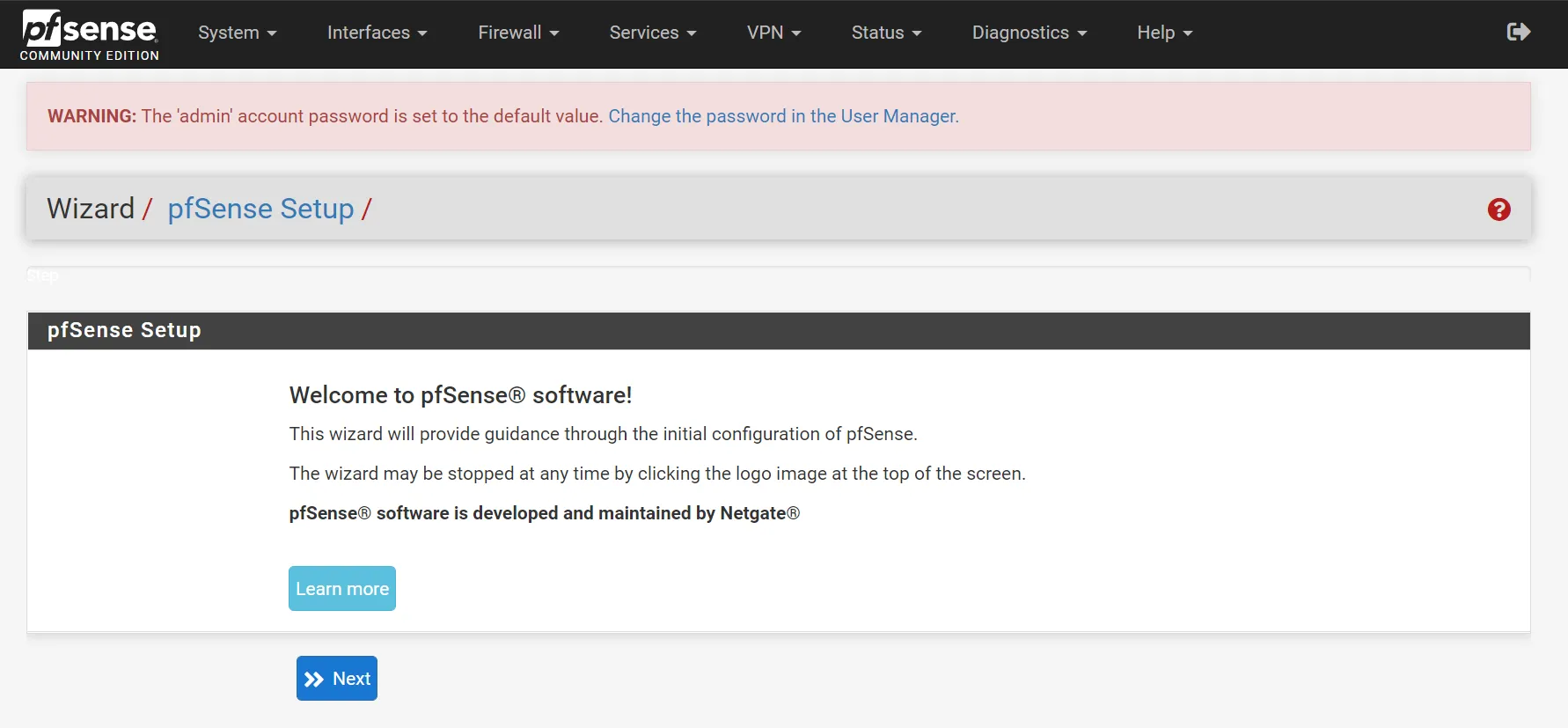Click the 'Welcome to pfSense® software!' heading
This screenshot has width=1568, height=728.
[460, 395]
